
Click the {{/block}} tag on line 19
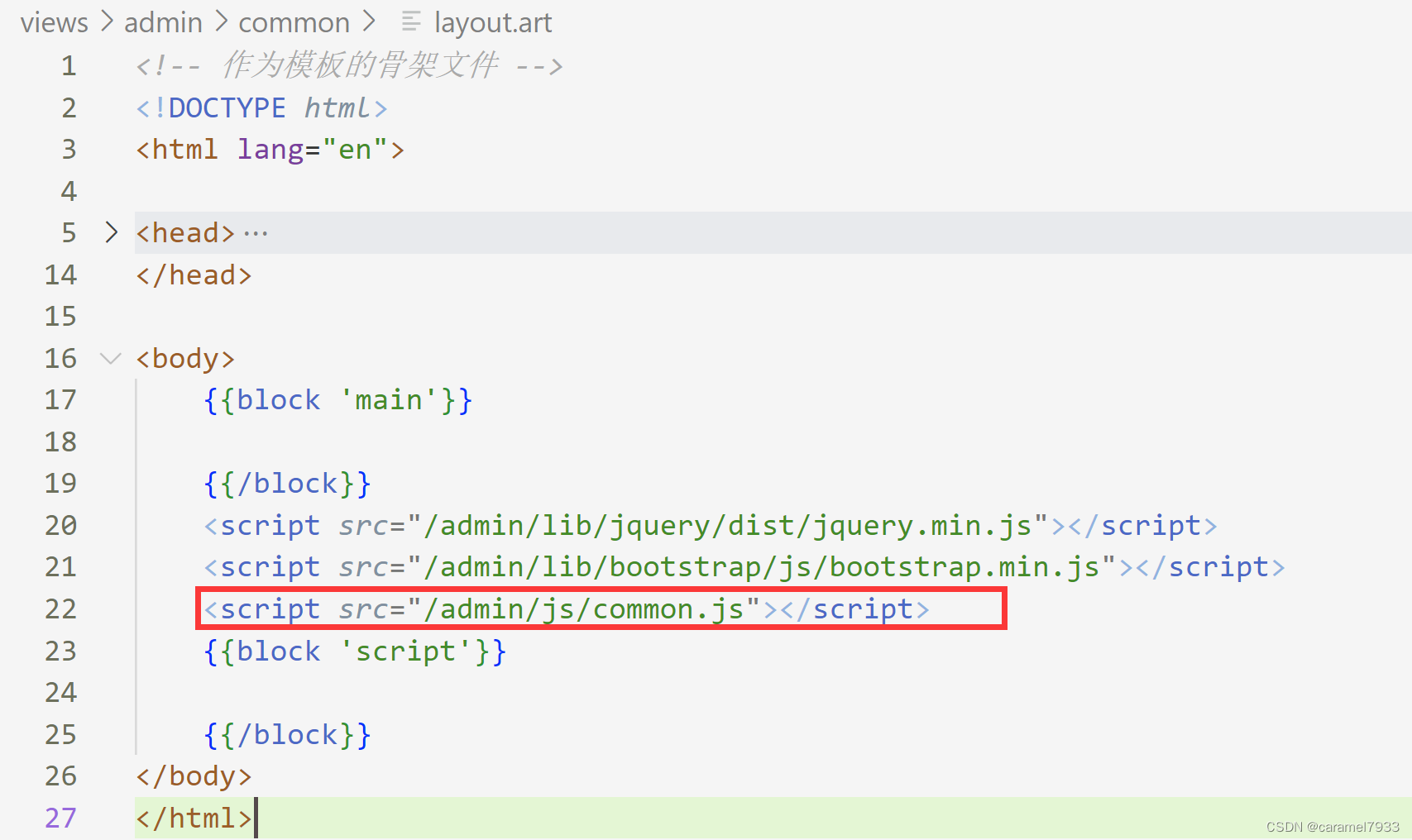[x=287, y=484]
